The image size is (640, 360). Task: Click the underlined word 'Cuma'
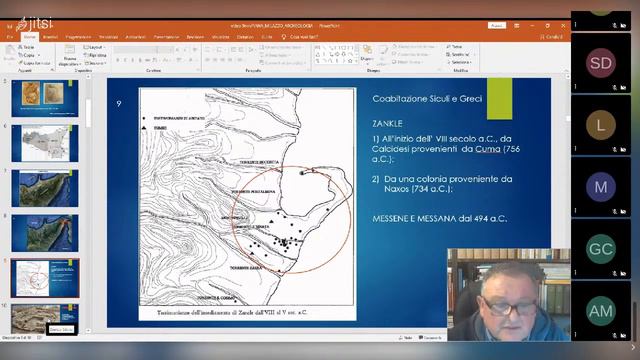tap(487, 149)
